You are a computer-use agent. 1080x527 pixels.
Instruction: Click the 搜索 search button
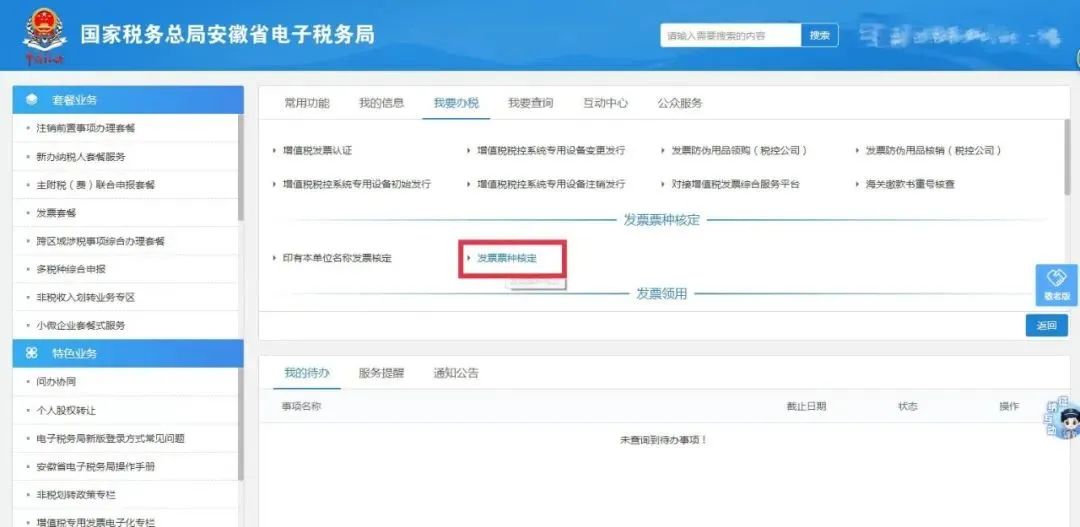point(820,35)
